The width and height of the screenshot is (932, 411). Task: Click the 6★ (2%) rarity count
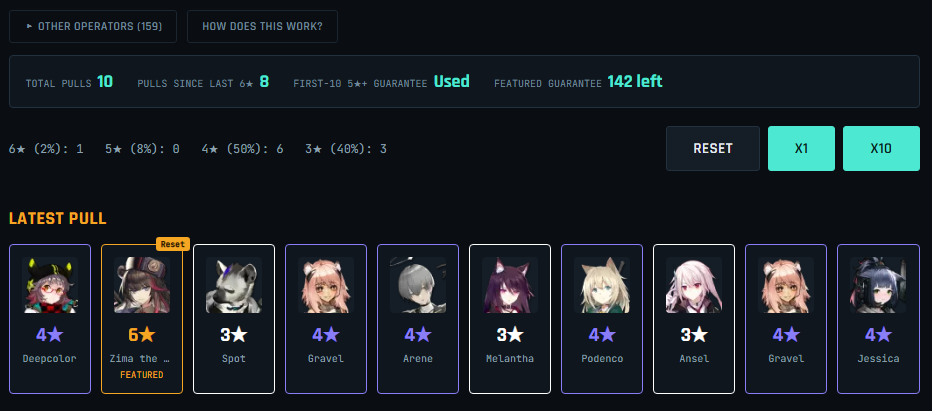[46, 149]
